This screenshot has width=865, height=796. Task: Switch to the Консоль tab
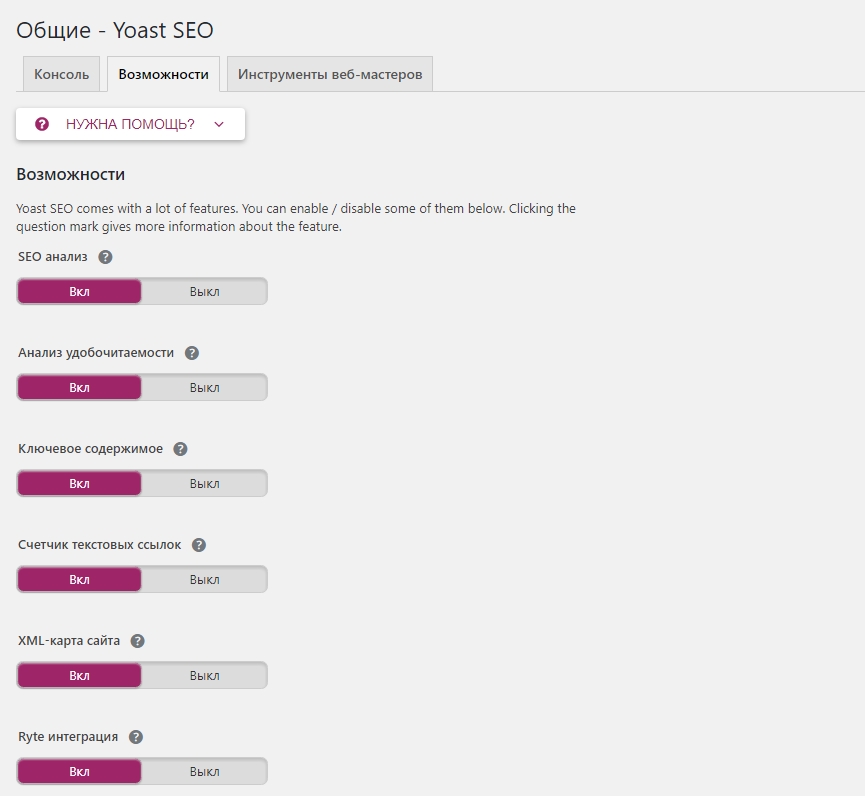pyautogui.click(x=61, y=74)
